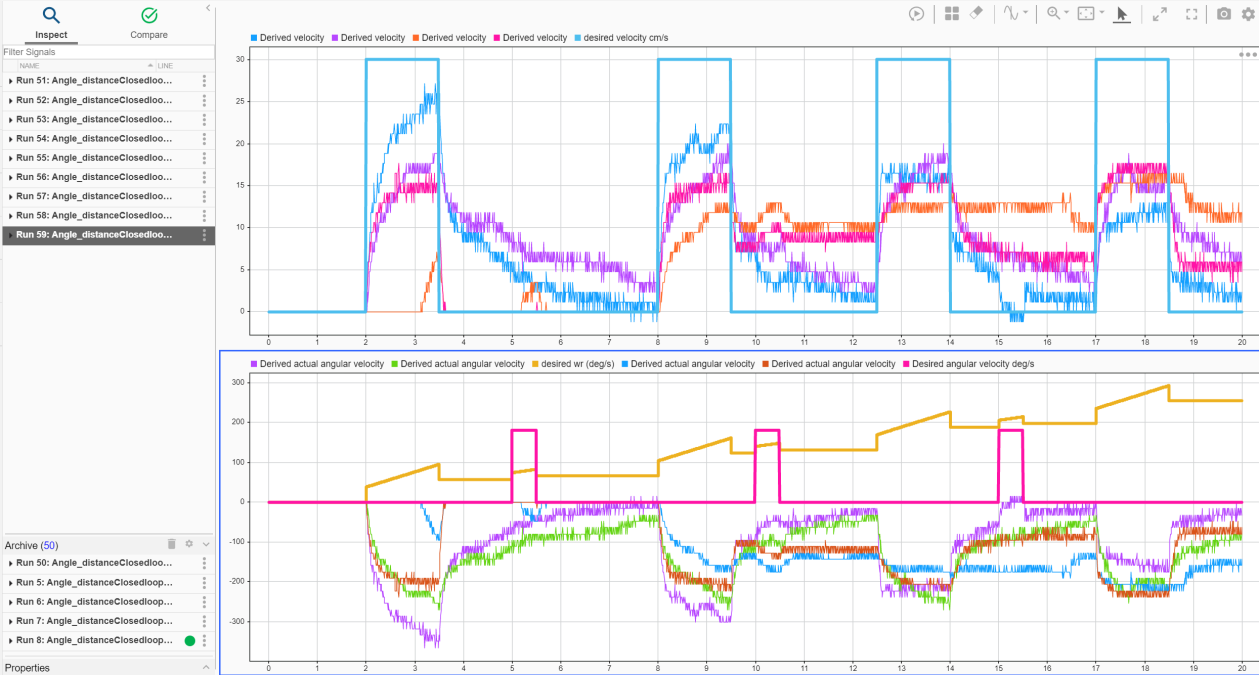Select the arrow pointer cursor tool
This screenshot has width=1259, height=675.
(x=1121, y=14)
